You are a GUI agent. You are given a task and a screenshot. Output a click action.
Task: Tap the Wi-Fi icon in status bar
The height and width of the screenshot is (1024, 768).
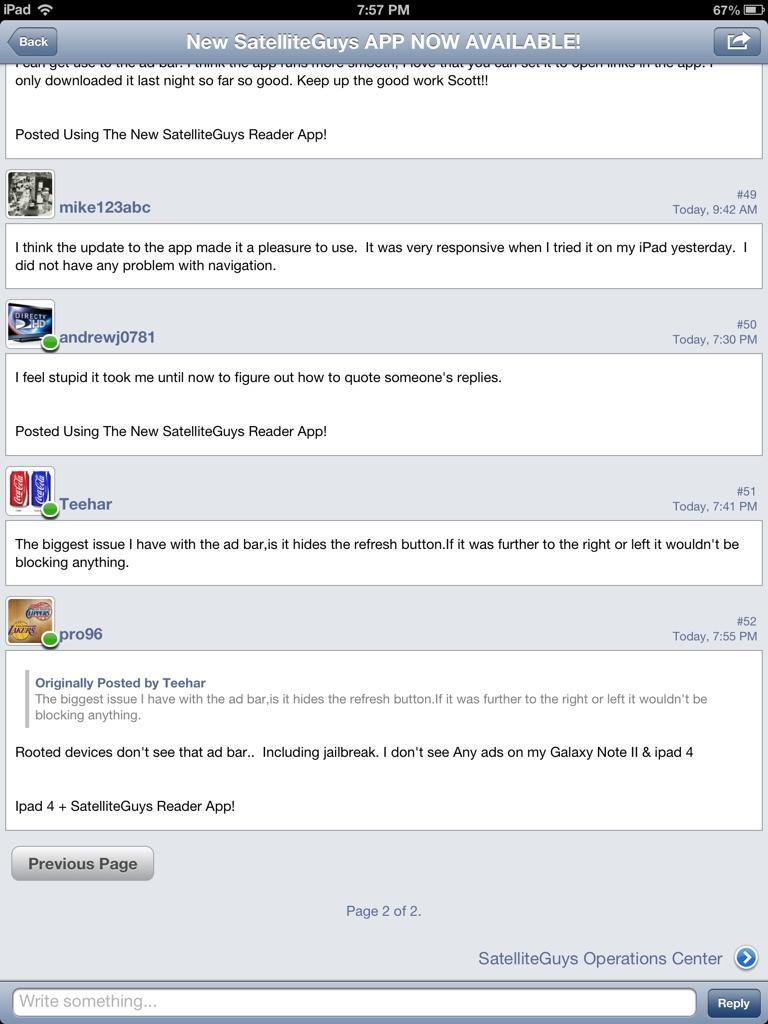pos(45,9)
